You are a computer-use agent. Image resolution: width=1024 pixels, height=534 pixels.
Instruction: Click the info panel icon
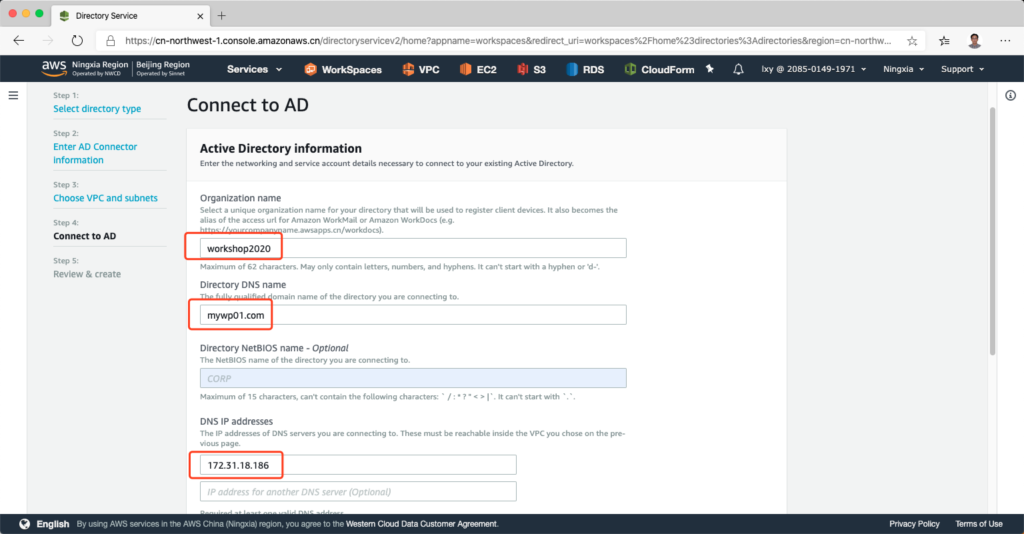1009,95
